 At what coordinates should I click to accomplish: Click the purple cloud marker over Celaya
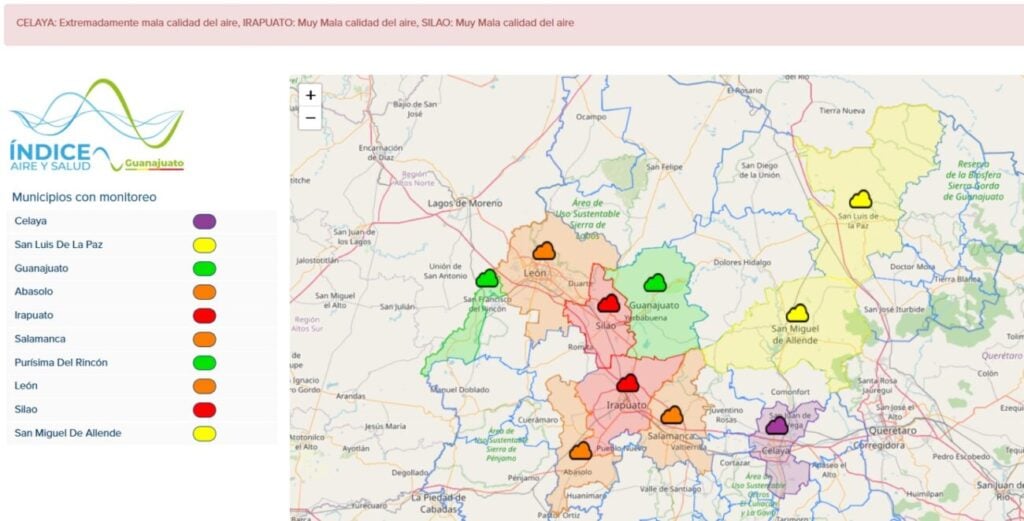point(777,425)
